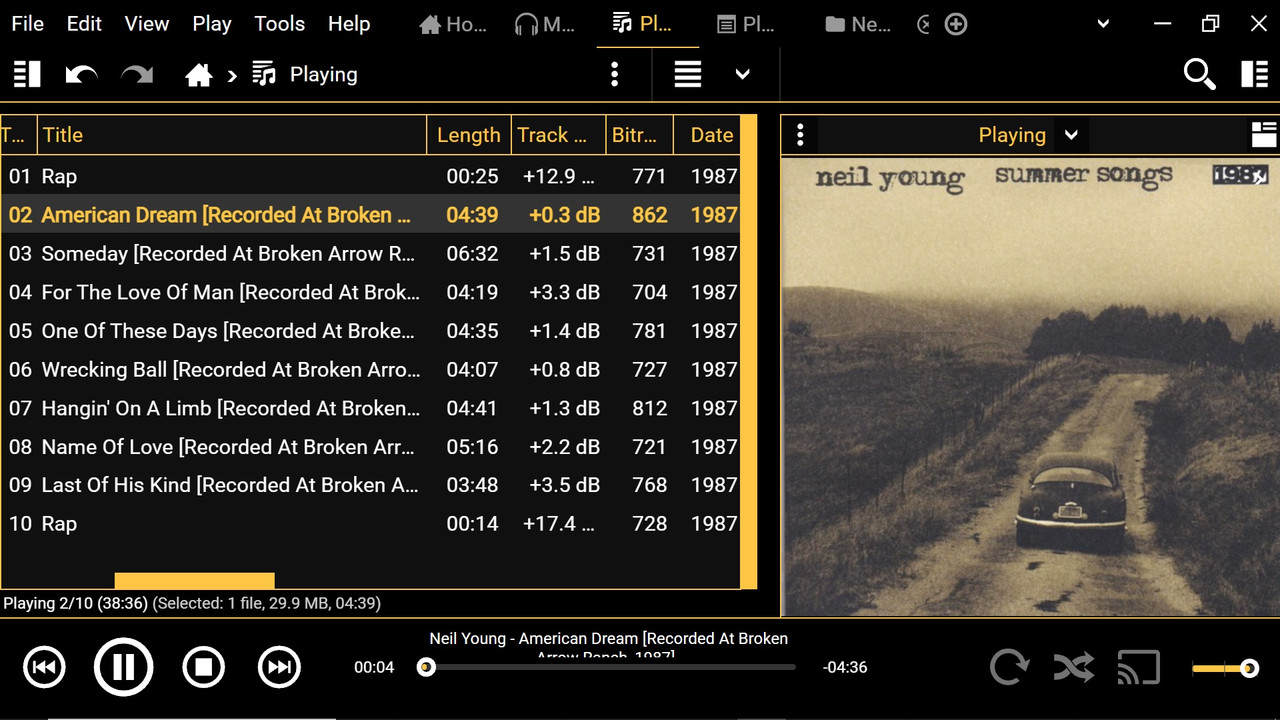Open the three-dot toolbar menu
This screenshot has width=1280, height=720.
click(615, 74)
